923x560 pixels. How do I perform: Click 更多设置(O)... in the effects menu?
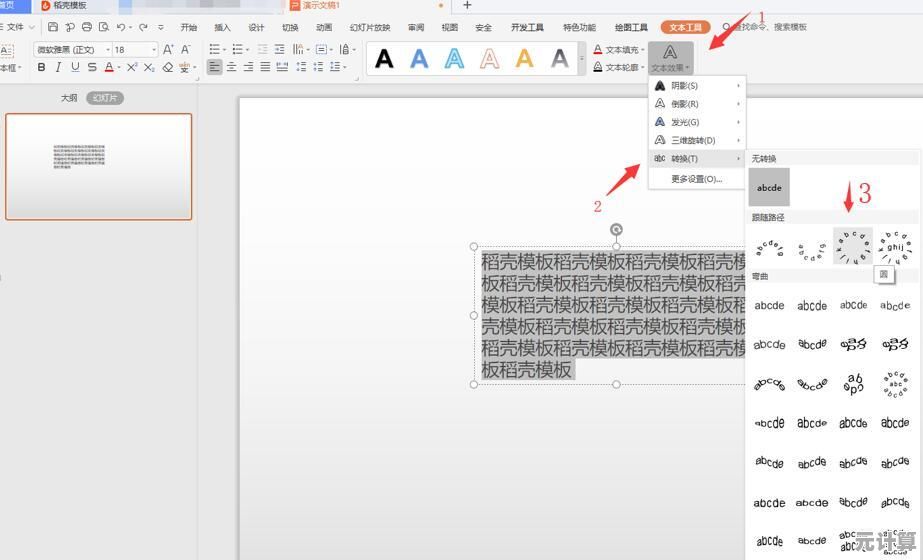point(696,179)
